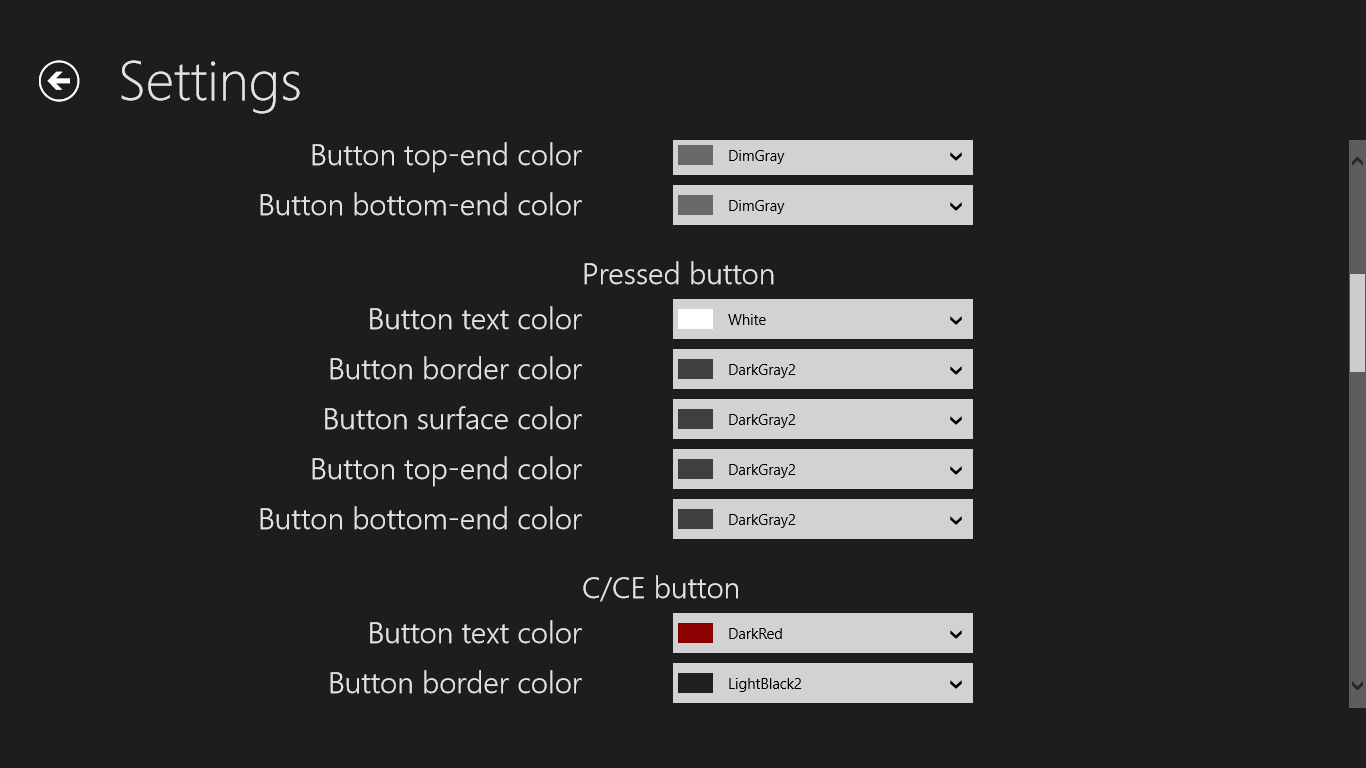The image size is (1366, 768).
Task: Open the Pressed button border color dropdown
Action: (x=822, y=370)
